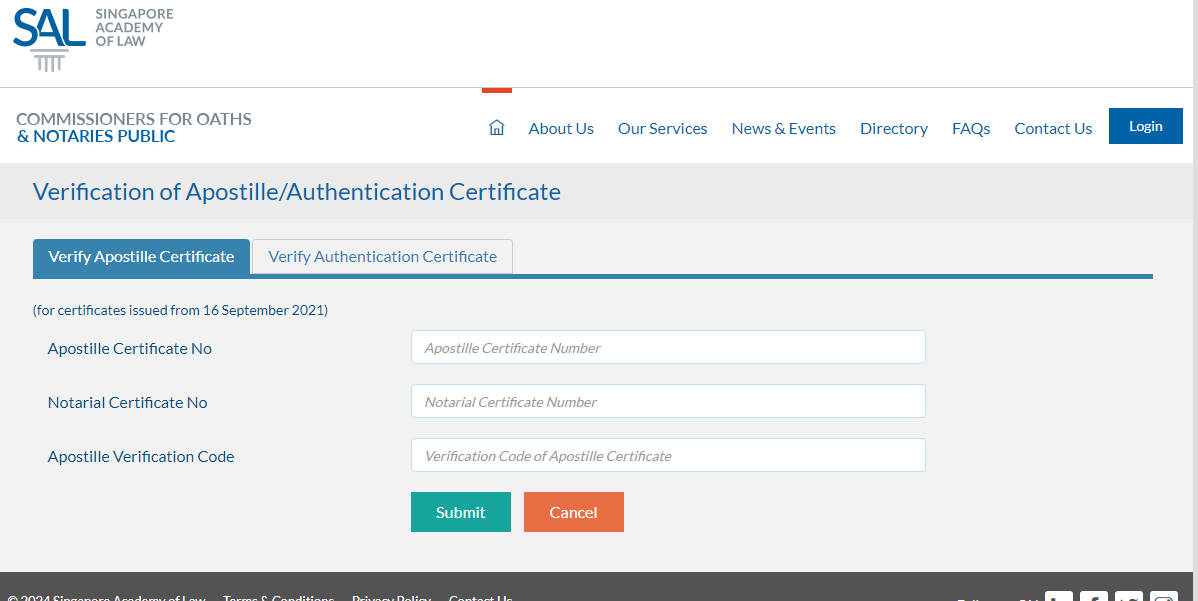Image resolution: width=1198 pixels, height=601 pixels.
Task: Open the News & Events menu
Action: (783, 128)
